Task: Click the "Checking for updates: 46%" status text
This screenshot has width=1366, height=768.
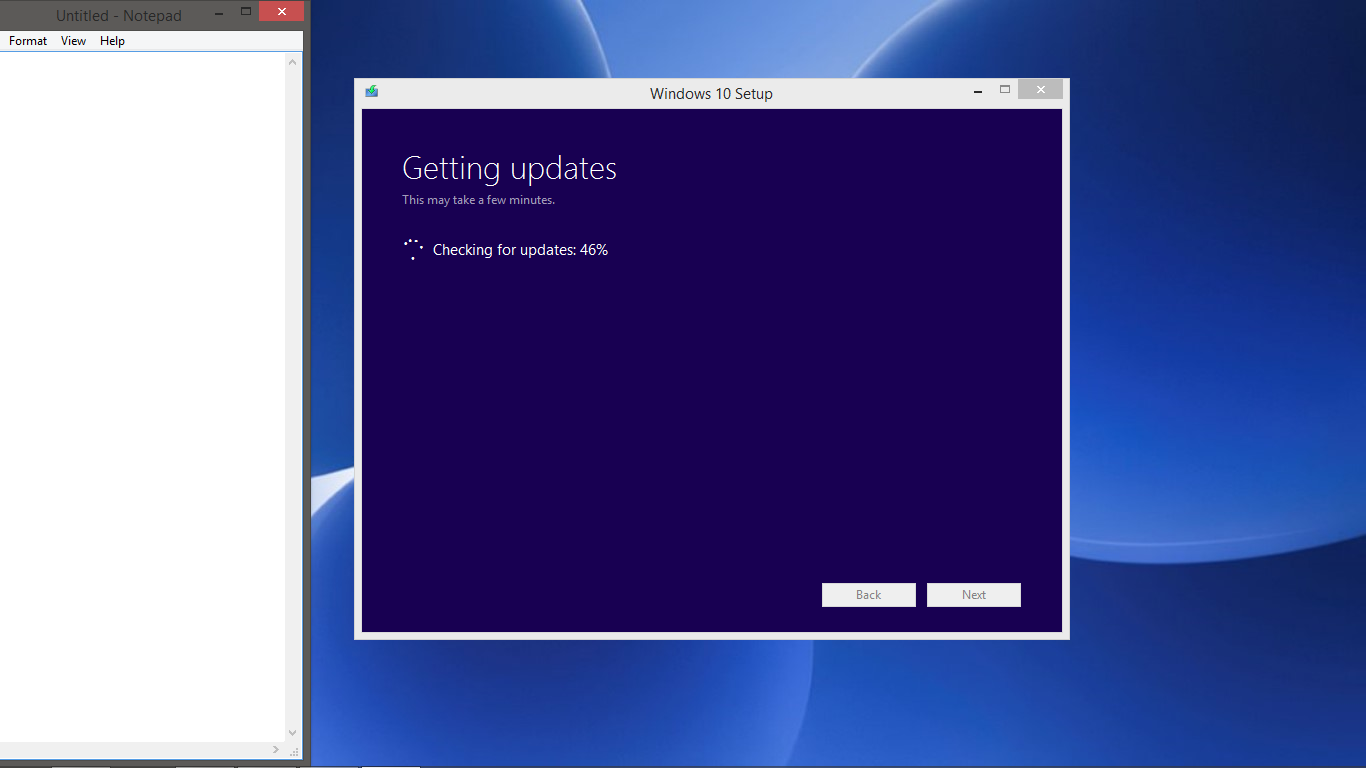Action: 520,250
